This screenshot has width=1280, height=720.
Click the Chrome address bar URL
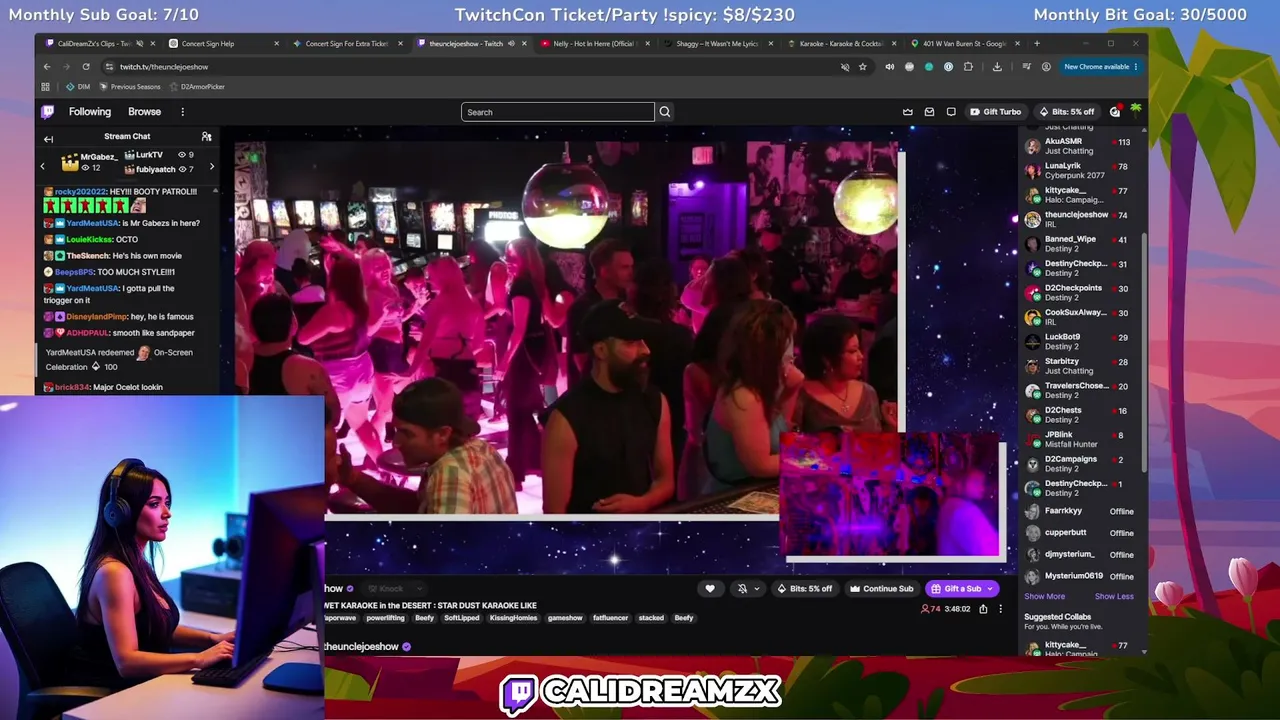[164, 67]
